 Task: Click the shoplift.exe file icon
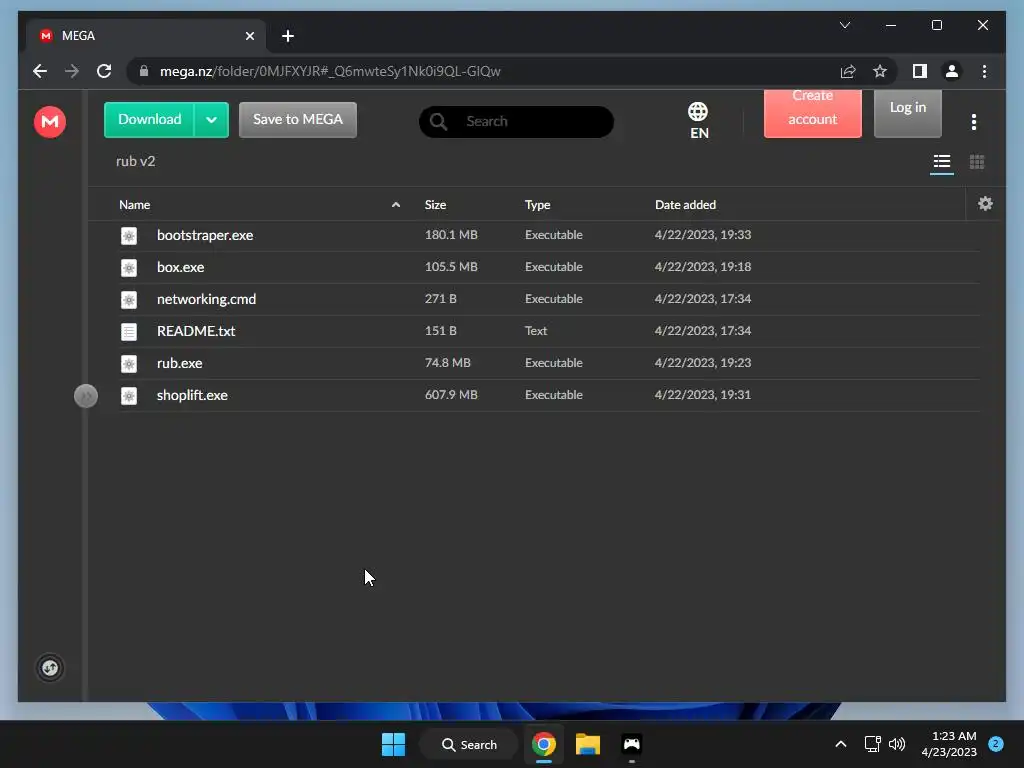(x=129, y=395)
